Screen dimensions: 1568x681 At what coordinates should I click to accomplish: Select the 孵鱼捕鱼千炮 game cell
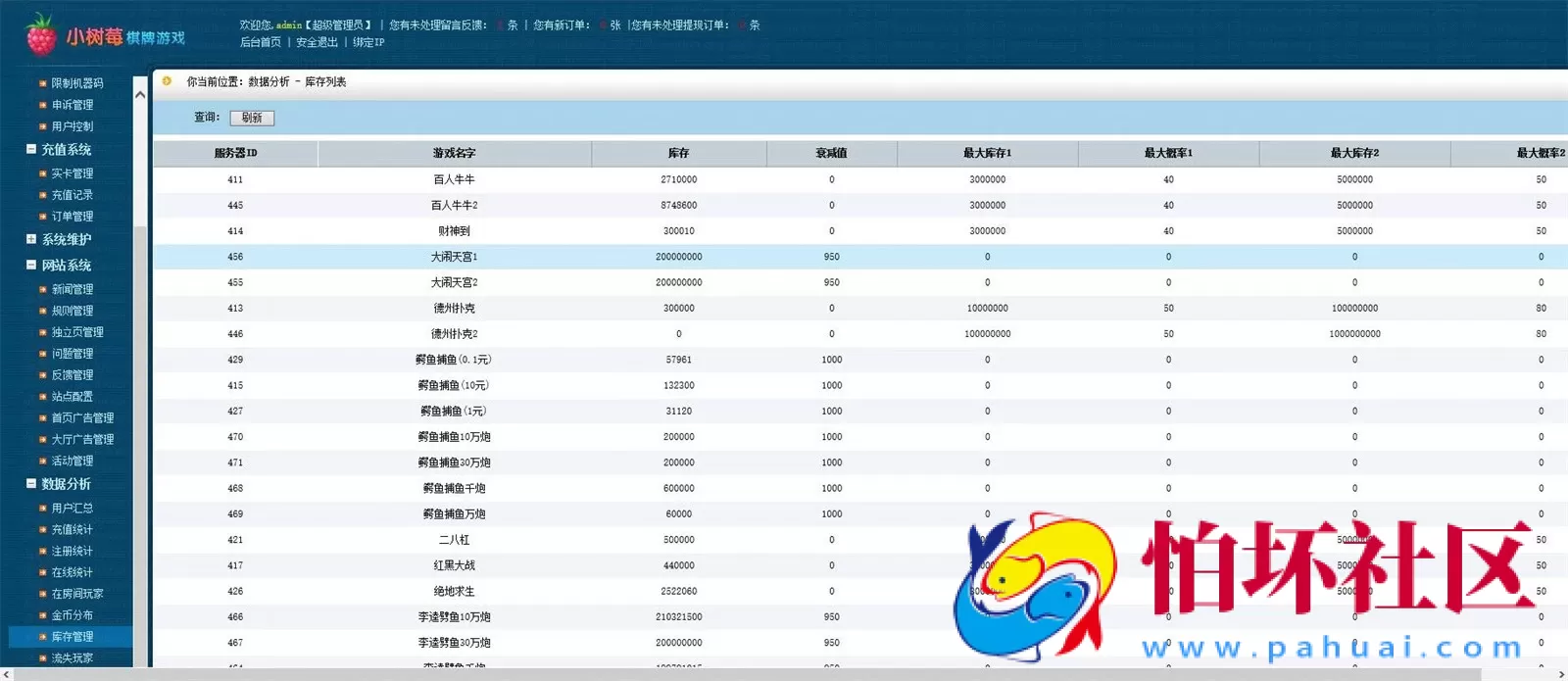[x=454, y=488]
